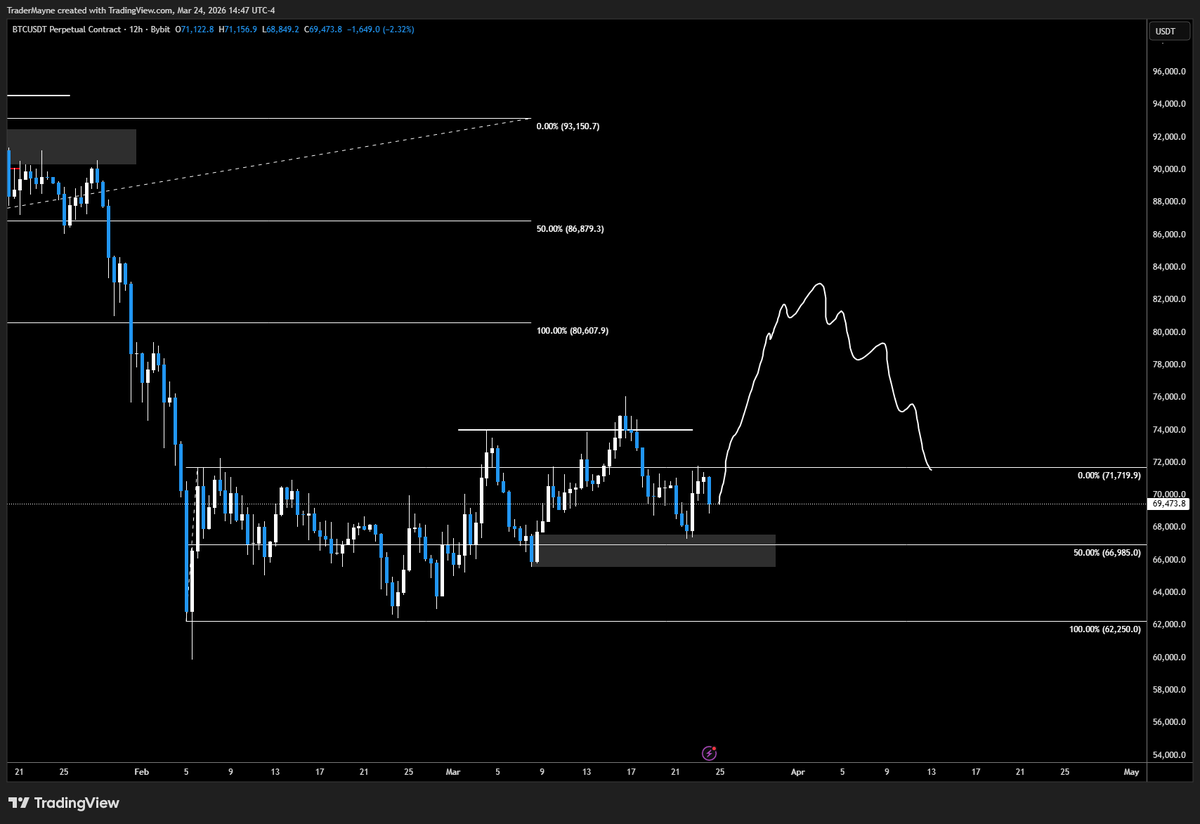This screenshot has height=824, width=1200.
Task: Click the Apr label on time axis
Action: click(x=798, y=772)
